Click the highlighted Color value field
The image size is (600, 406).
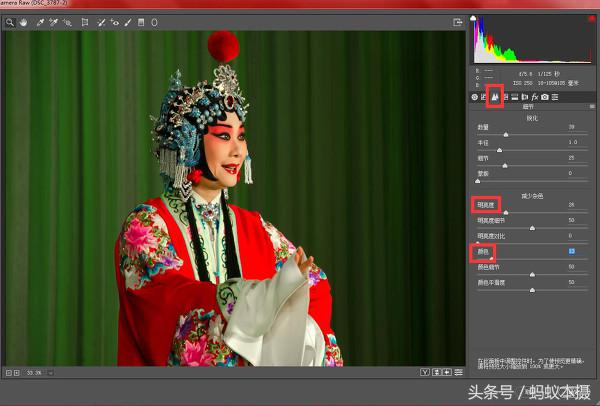click(x=572, y=251)
